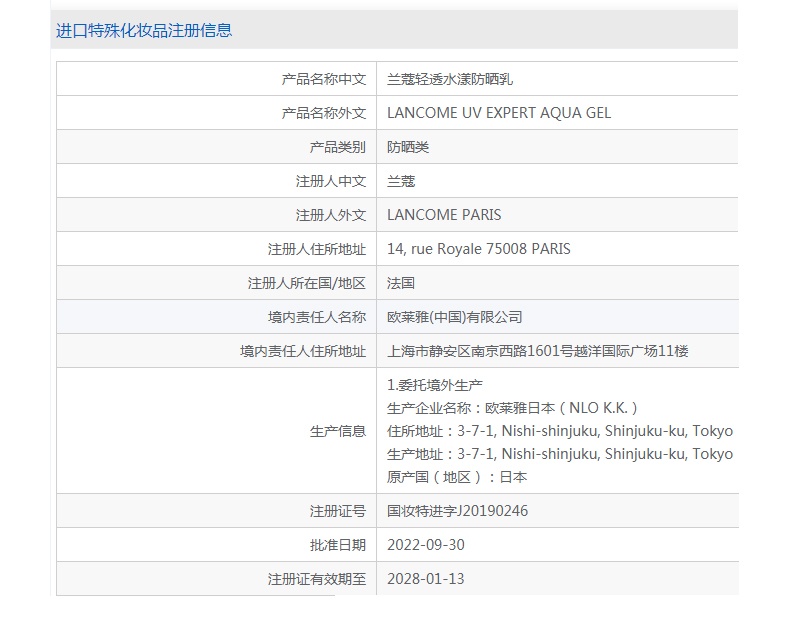Select the 产品类别 label
The height and width of the screenshot is (617, 786).
tap(338, 147)
